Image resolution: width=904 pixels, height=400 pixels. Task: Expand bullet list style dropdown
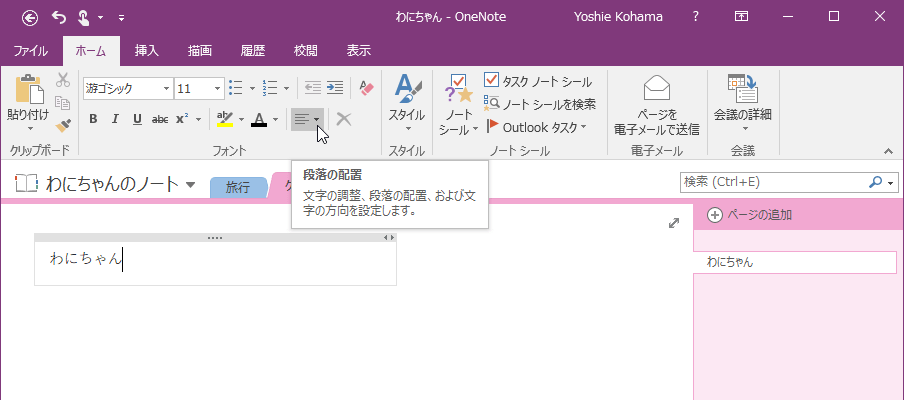coord(252,89)
